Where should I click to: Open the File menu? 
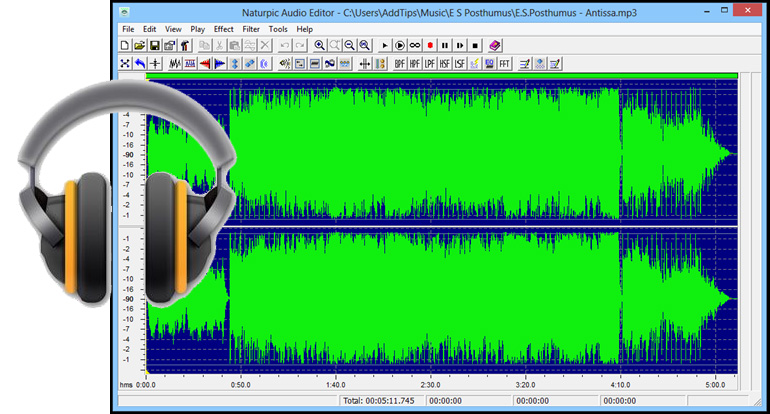coord(128,29)
